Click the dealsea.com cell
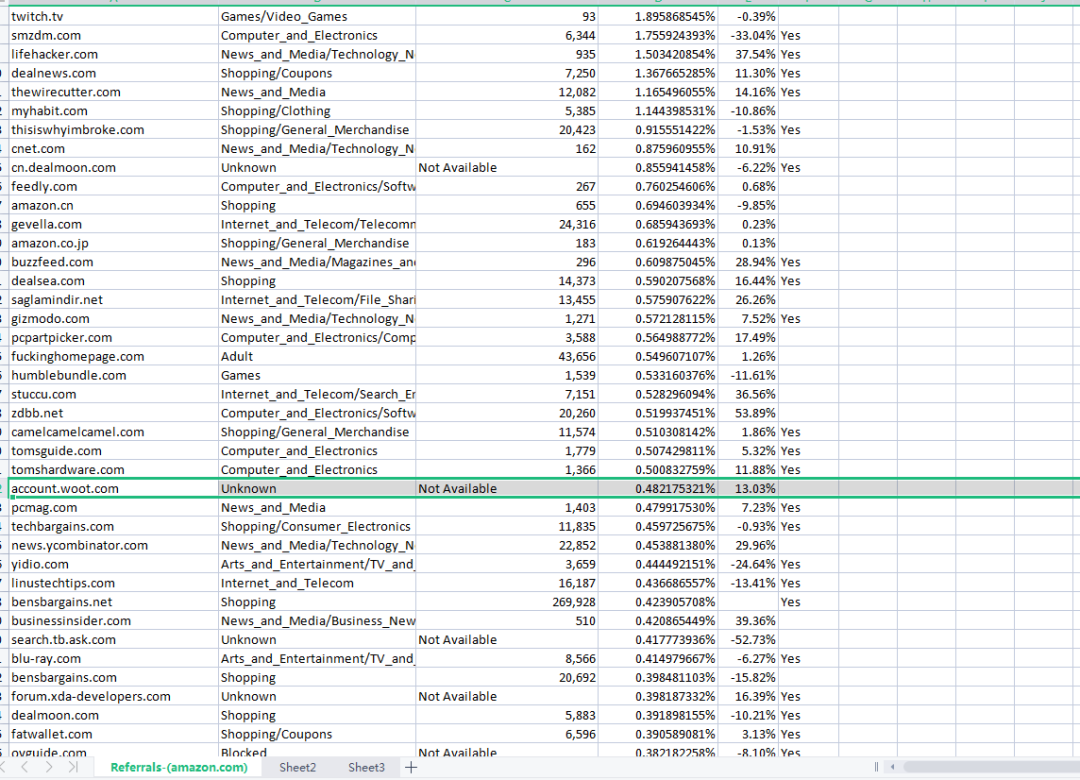 click(x=114, y=281)
